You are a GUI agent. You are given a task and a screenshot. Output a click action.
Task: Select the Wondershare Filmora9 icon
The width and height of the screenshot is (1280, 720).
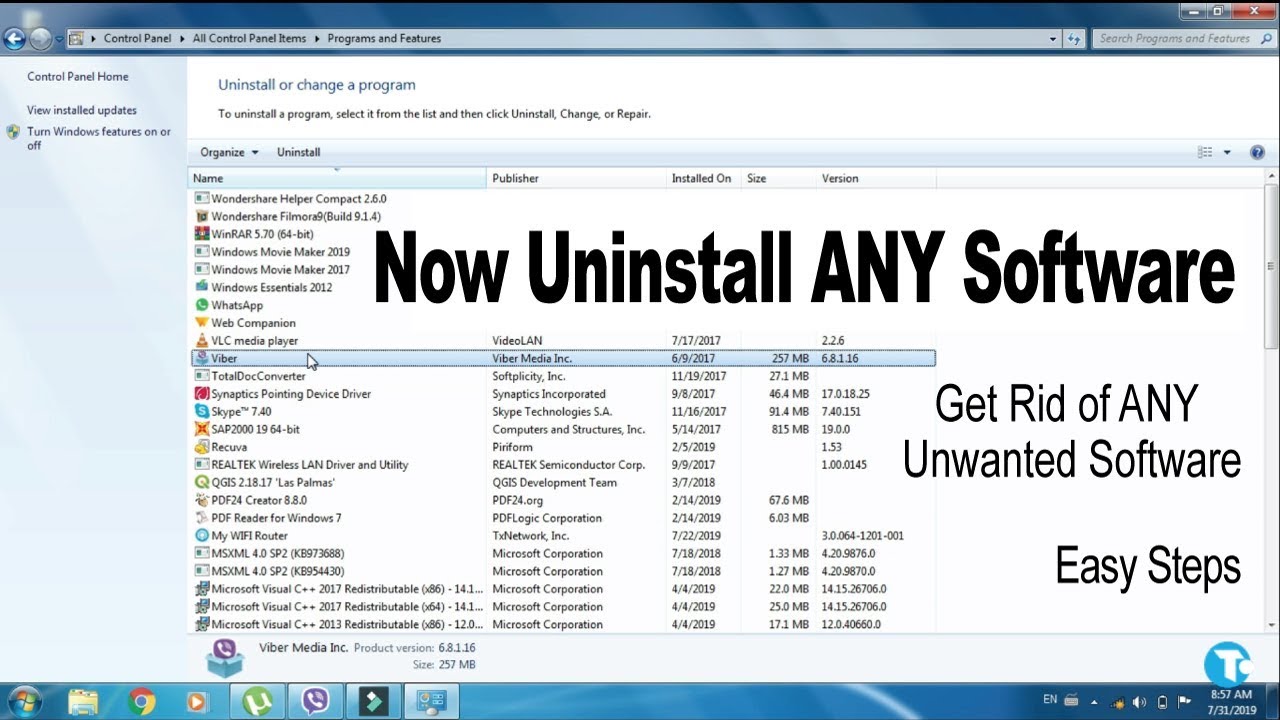tap(202, 216)
